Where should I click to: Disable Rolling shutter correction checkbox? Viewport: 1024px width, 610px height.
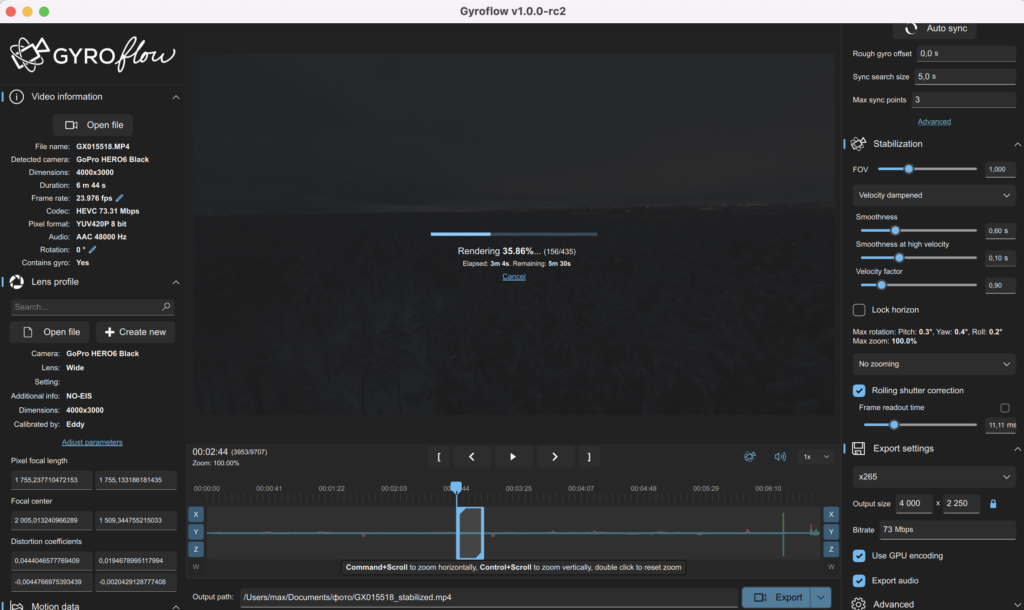[859, 391]
